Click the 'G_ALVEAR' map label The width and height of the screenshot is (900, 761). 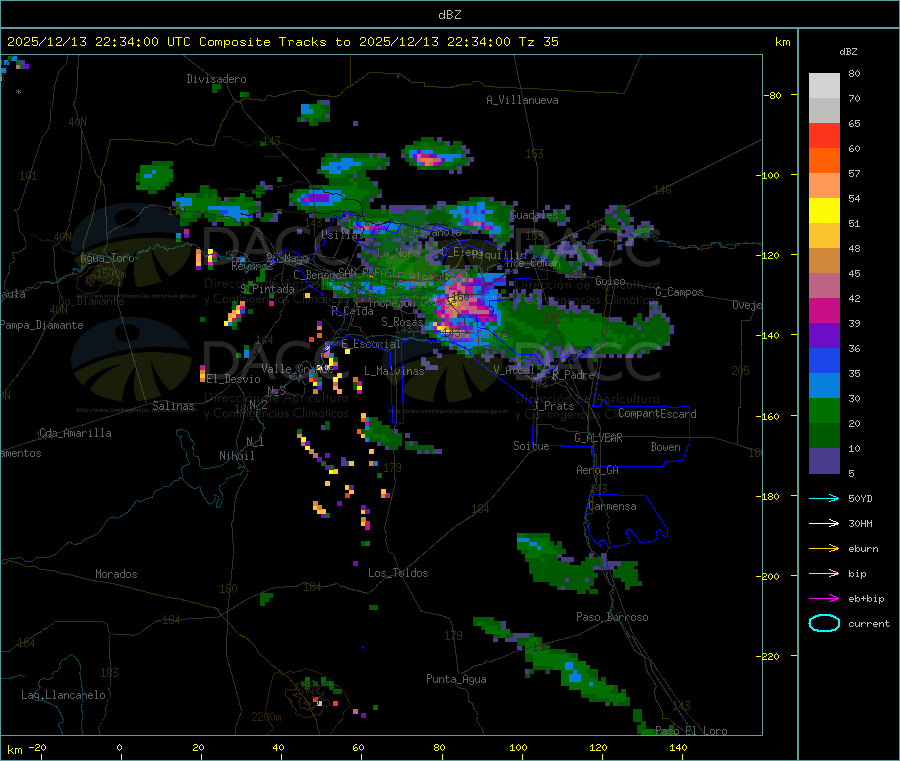click(598, 438)
